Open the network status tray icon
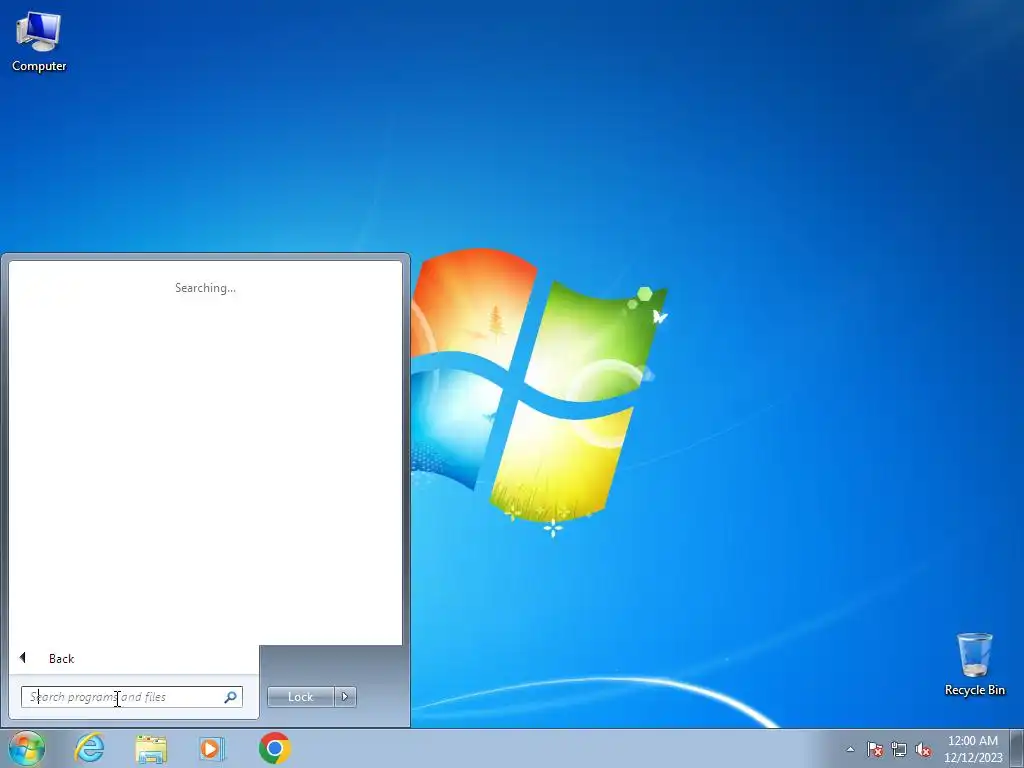Viewport: 1024px width, 768px height. click(899, 750)
